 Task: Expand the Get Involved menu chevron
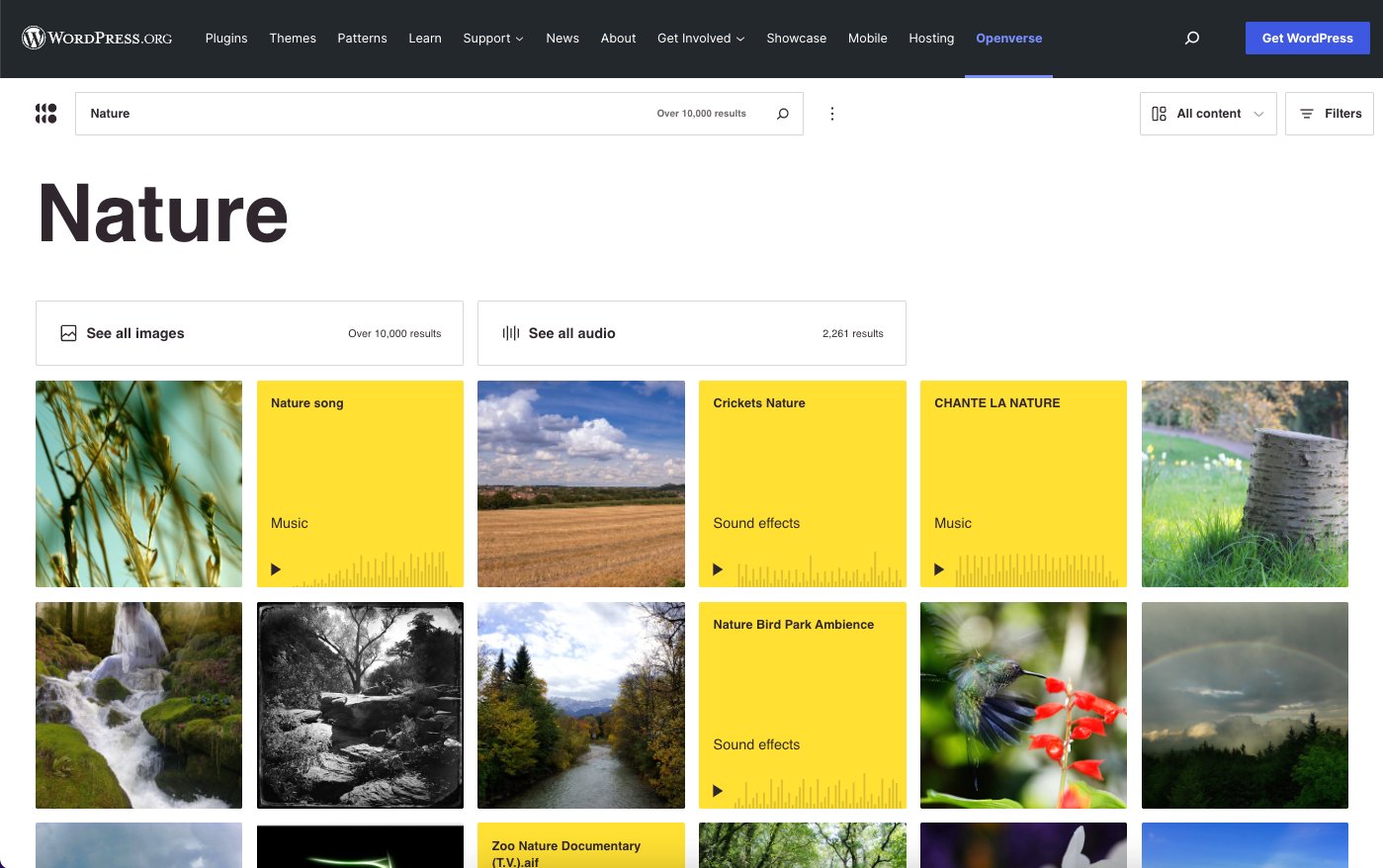point(739,39)
